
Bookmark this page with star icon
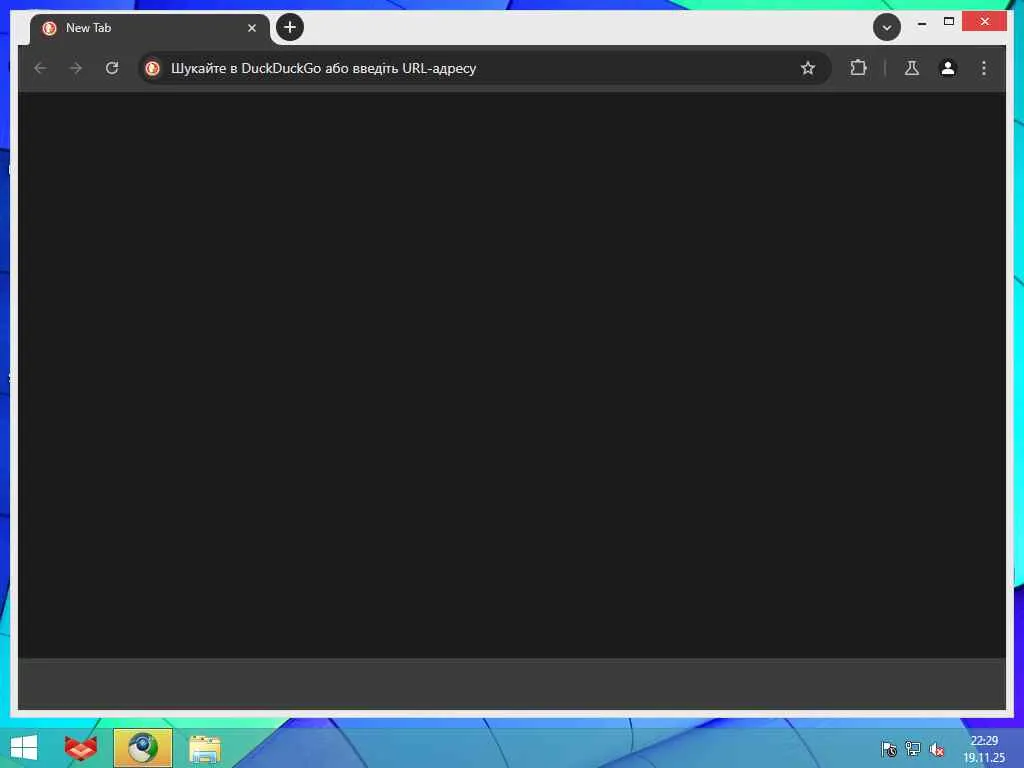click(x=808, y=68)
